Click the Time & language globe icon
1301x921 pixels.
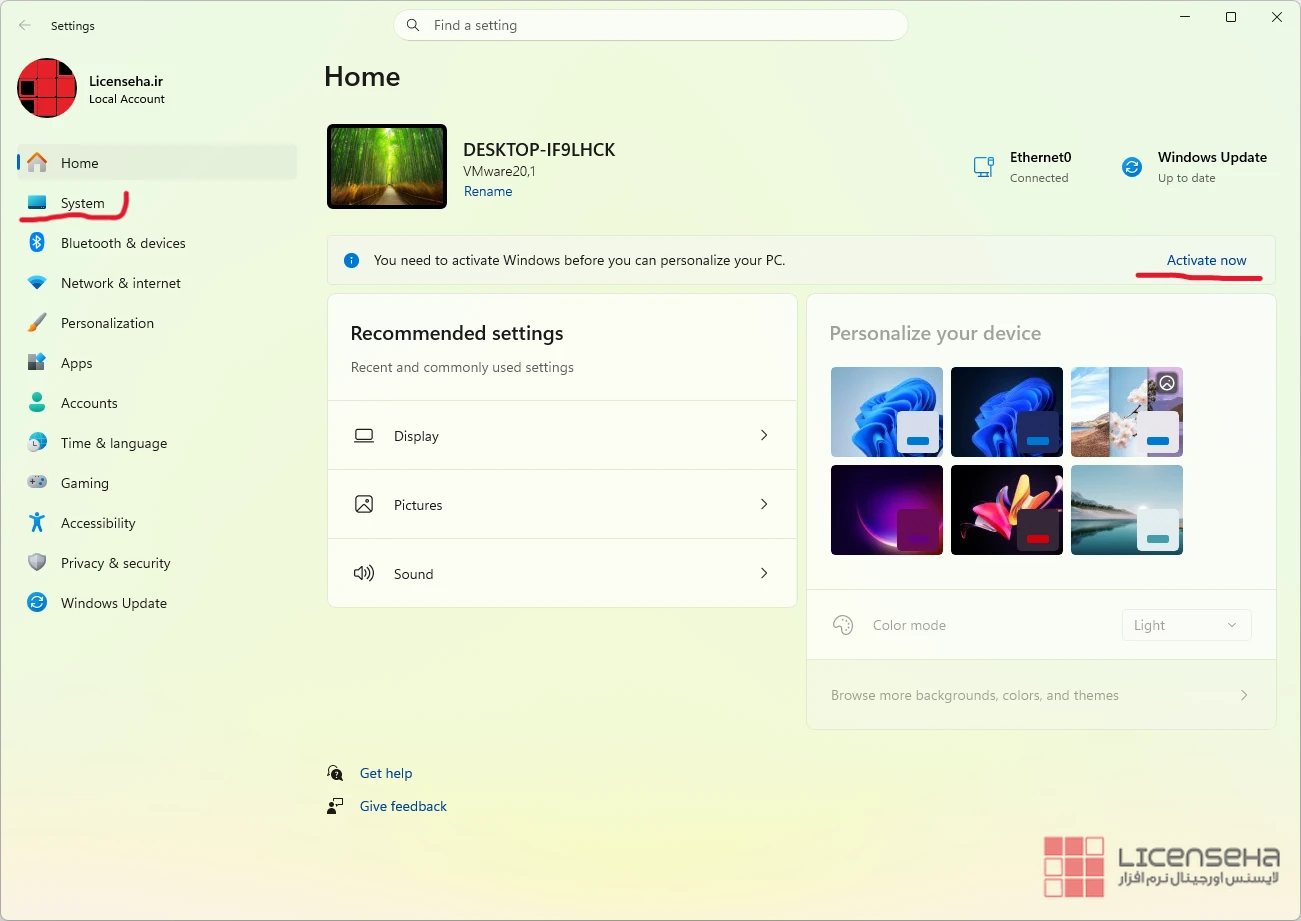[x=37, y=443]
